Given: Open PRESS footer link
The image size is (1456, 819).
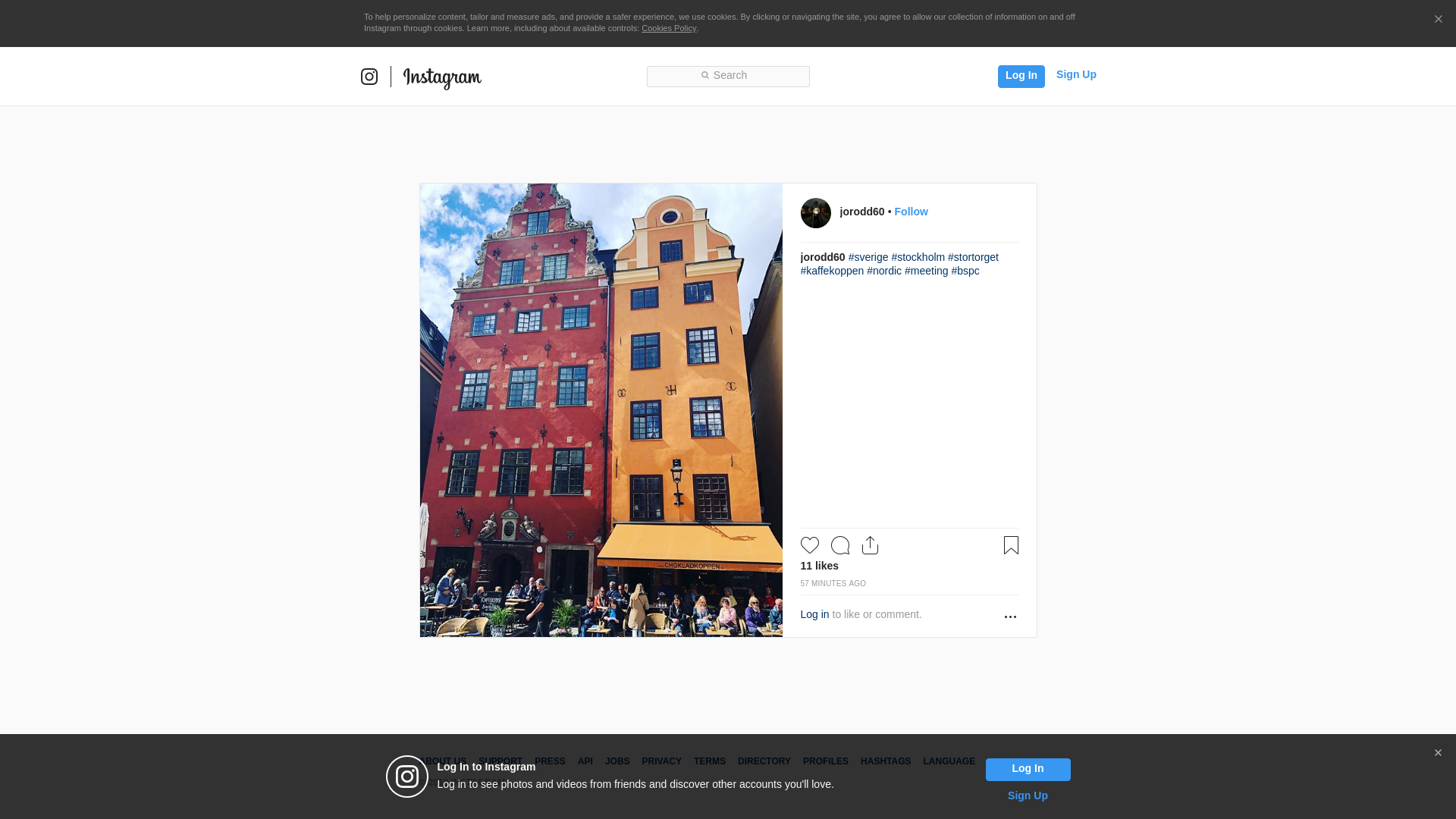Looking at the screenshot, I should pyautogui.click(x=550, y=761).
